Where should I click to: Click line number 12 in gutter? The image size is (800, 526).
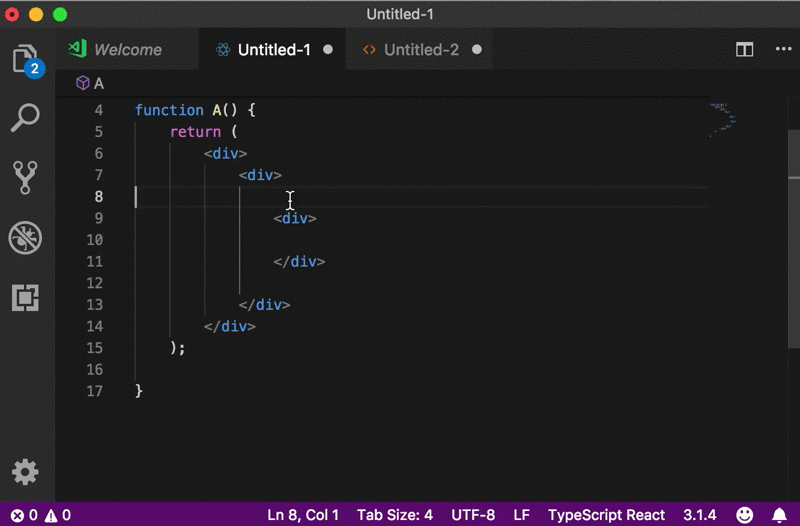click(94, 283)
